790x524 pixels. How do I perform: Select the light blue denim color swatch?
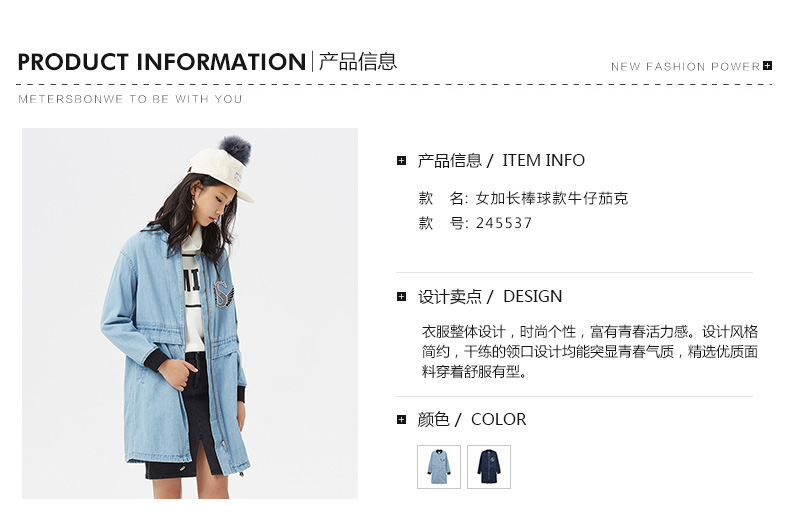tap(439, 467)
